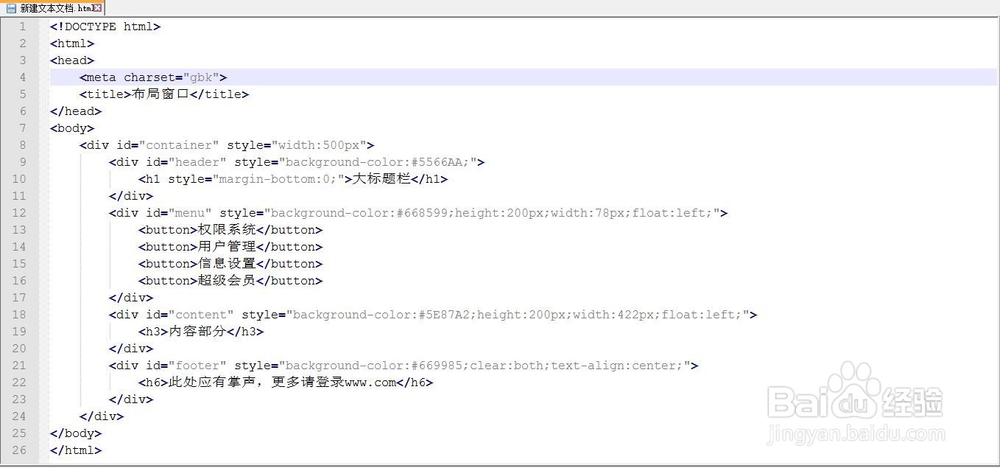Screen dimensions: 1000x468
Task: Click the 超级会员 button code line
Action: pos(230,281)
